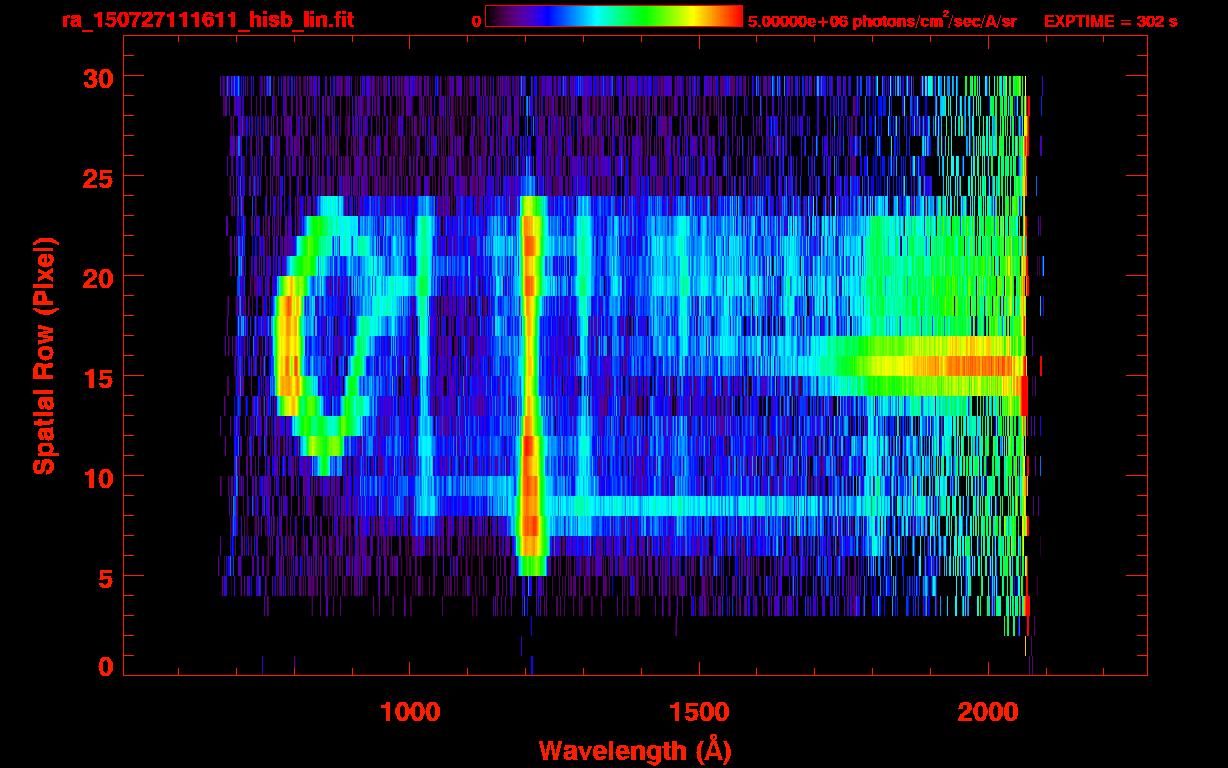This screenshot has width=1228, height=768.
Task: Click the y-axis tick label 10
Action: click(98, 477)
